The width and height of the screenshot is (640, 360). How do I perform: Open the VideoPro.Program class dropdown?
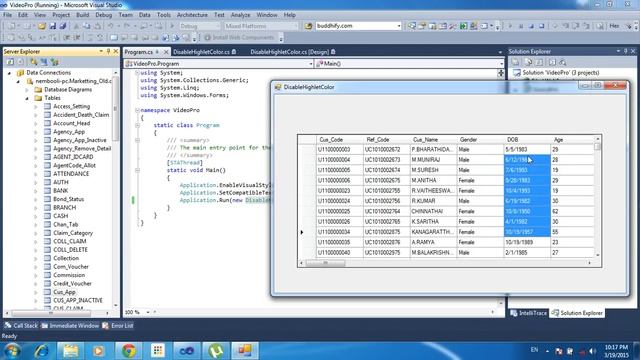(x=218, y=64)
